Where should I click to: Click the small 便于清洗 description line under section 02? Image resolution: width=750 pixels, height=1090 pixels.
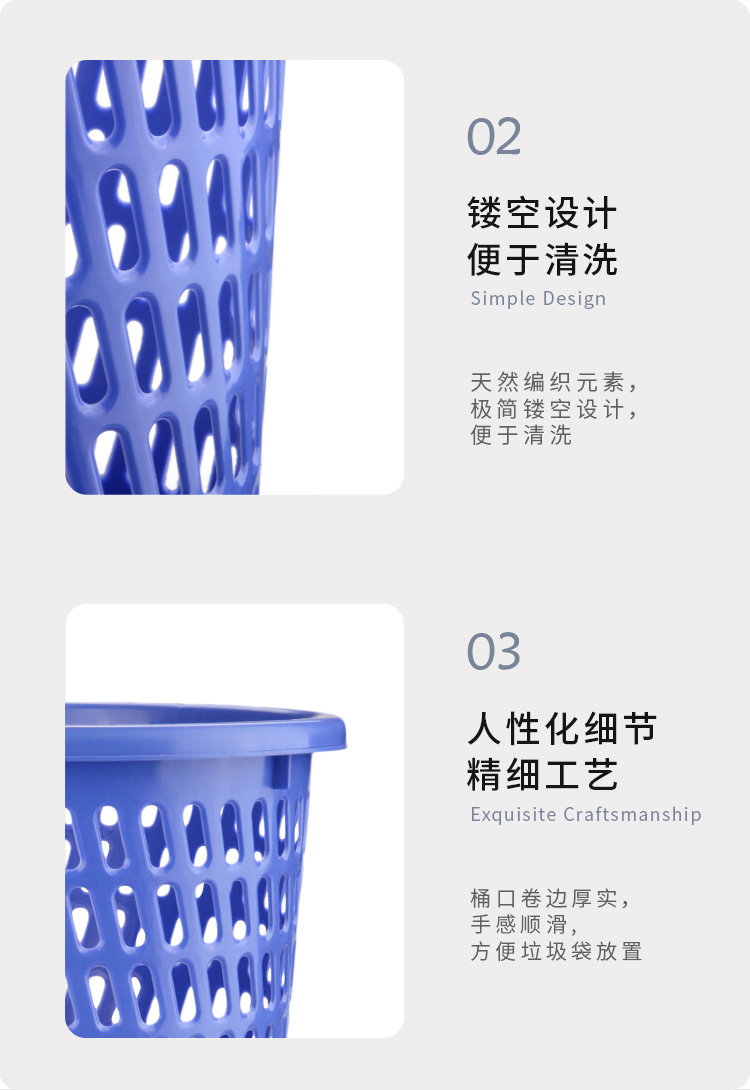click(521, 435)
